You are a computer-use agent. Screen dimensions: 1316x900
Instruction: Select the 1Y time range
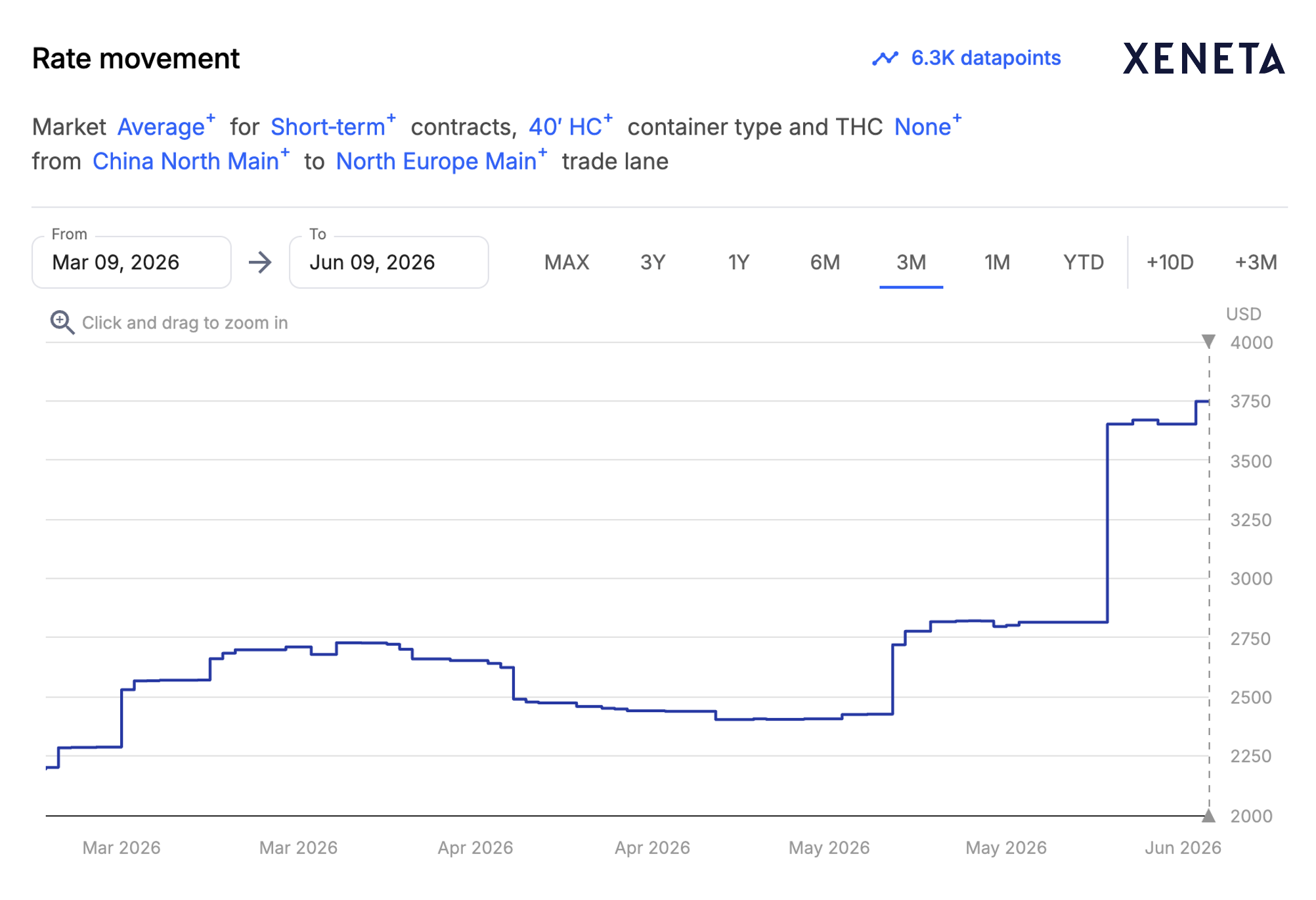click(739, 262)
